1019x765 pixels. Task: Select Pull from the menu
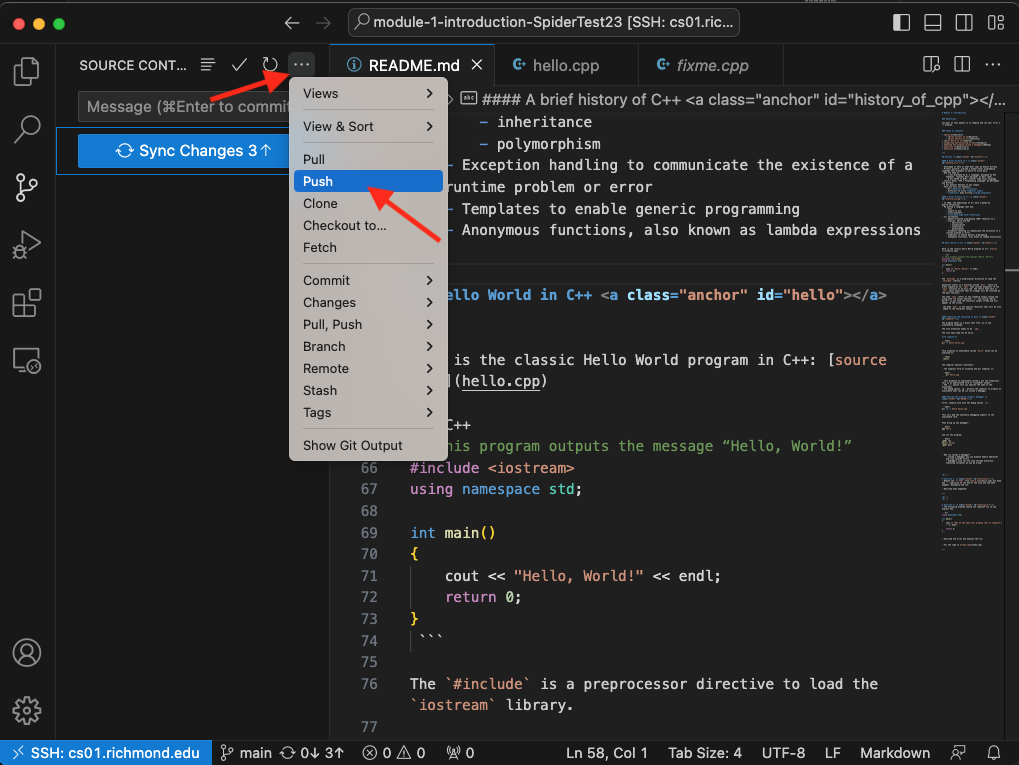(x=368, y=159)
